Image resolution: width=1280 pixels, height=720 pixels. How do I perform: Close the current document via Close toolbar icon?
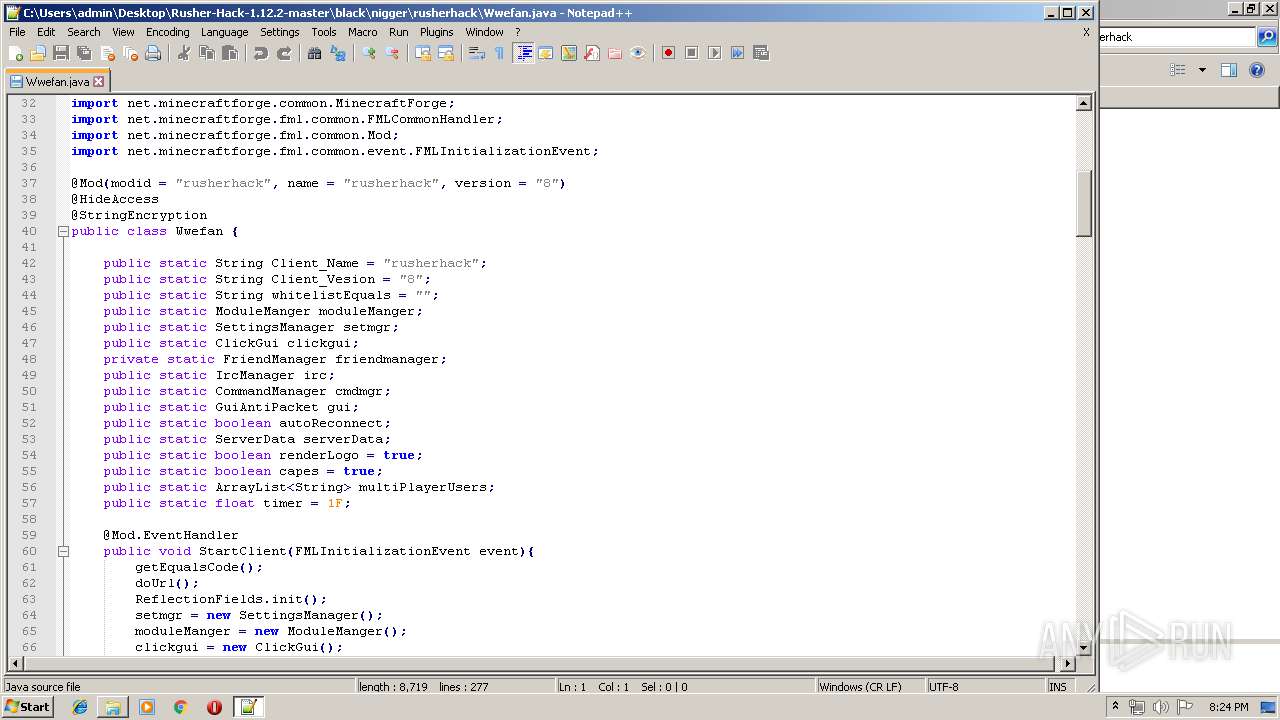click(x=107, y=53)
